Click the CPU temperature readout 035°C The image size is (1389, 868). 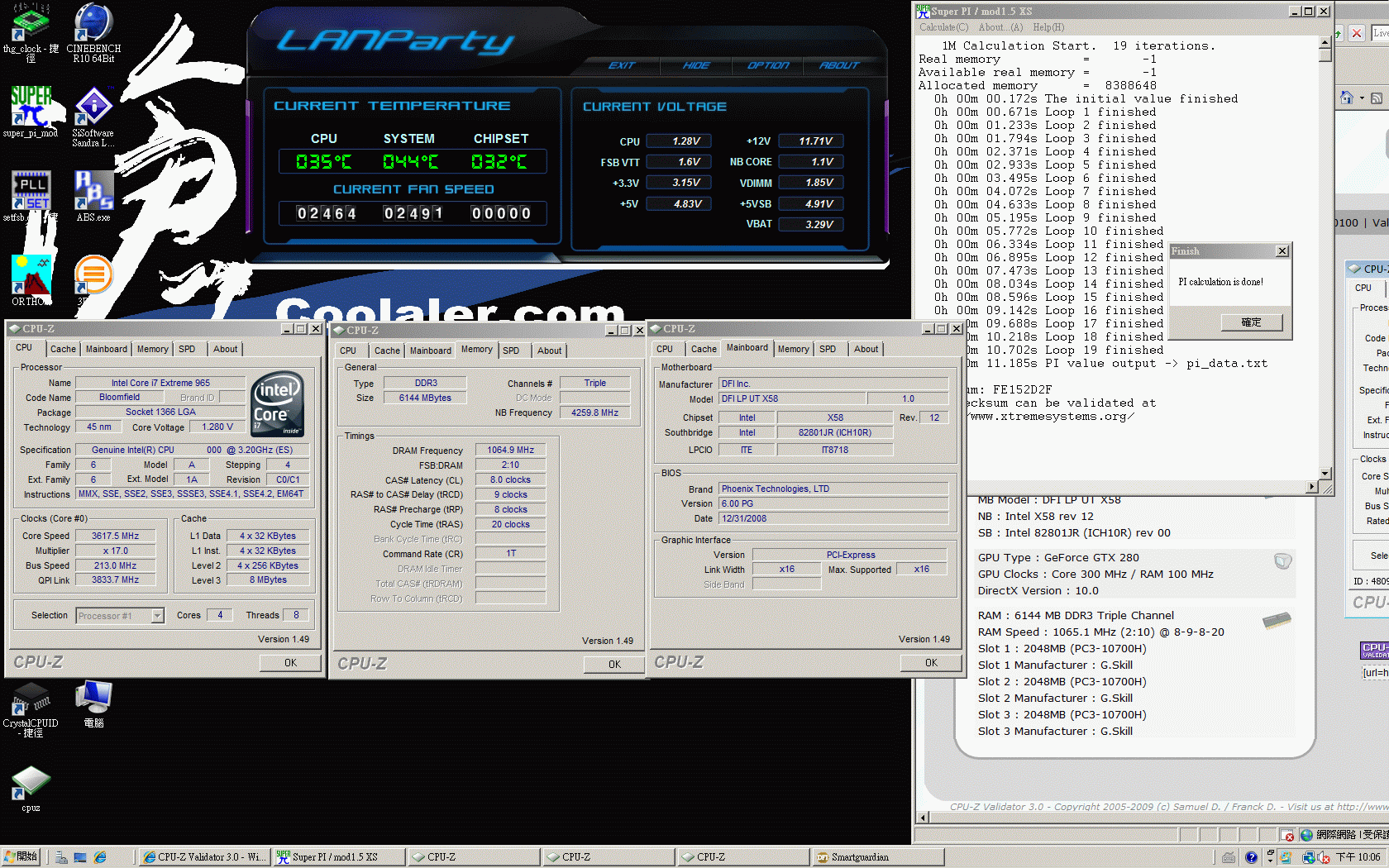(324, 162)
